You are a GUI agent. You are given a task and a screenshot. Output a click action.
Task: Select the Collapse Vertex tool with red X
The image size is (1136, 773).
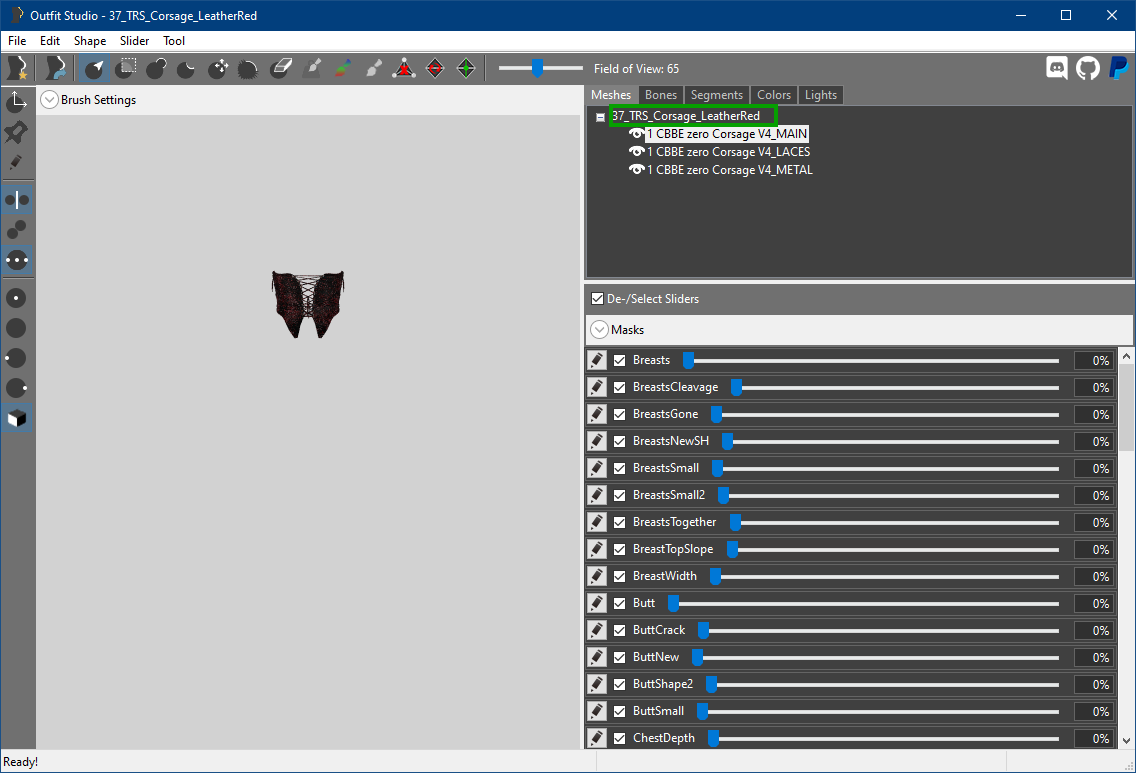coord(404,68)
